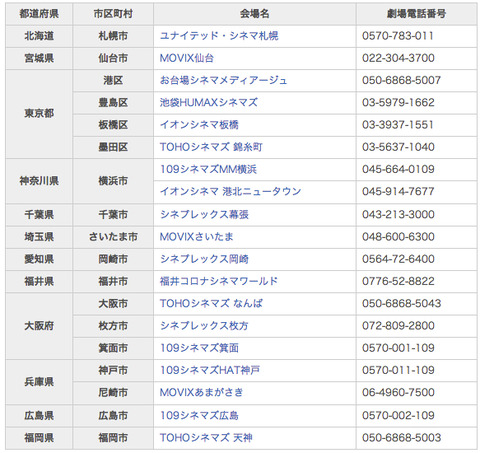This screenshot has height=453, width=480.
Task: Open the シネプレックス岡崎 link
Action: coord(204,259)
